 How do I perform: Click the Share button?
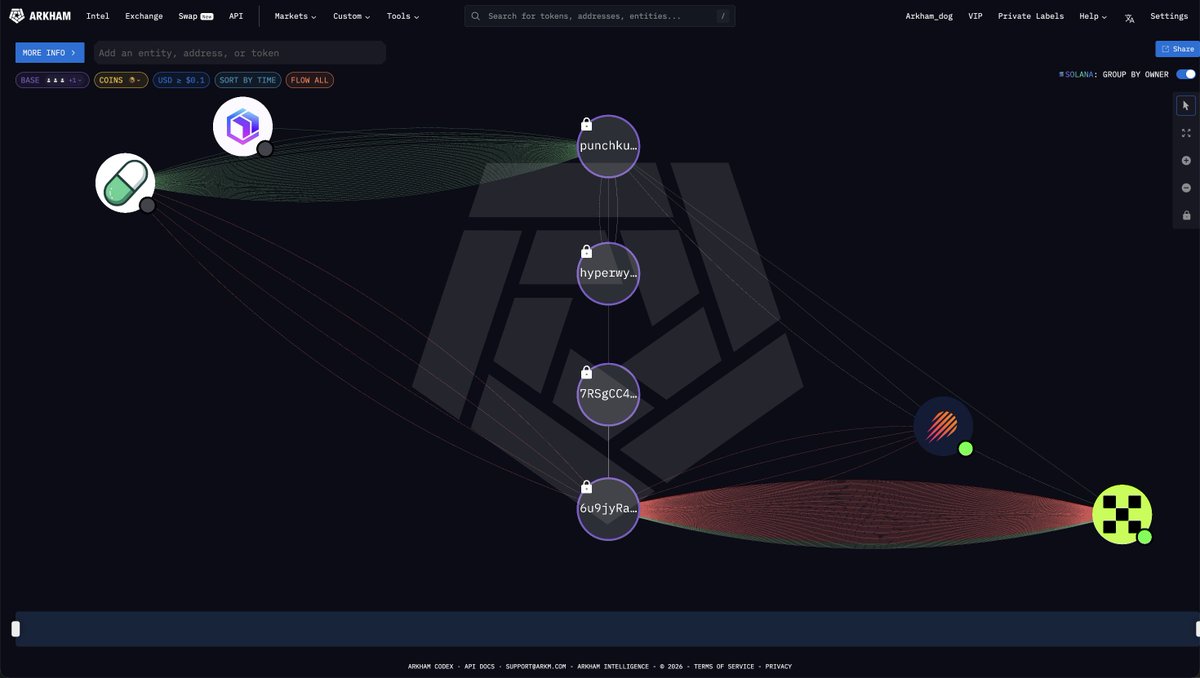[1177, 49]
